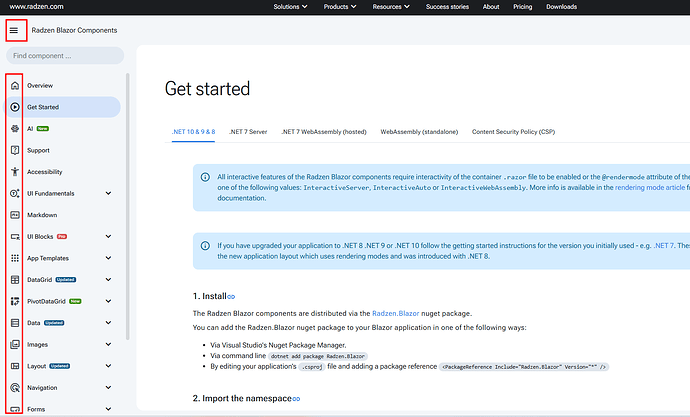Click the DataGrid grid icon

14,280
